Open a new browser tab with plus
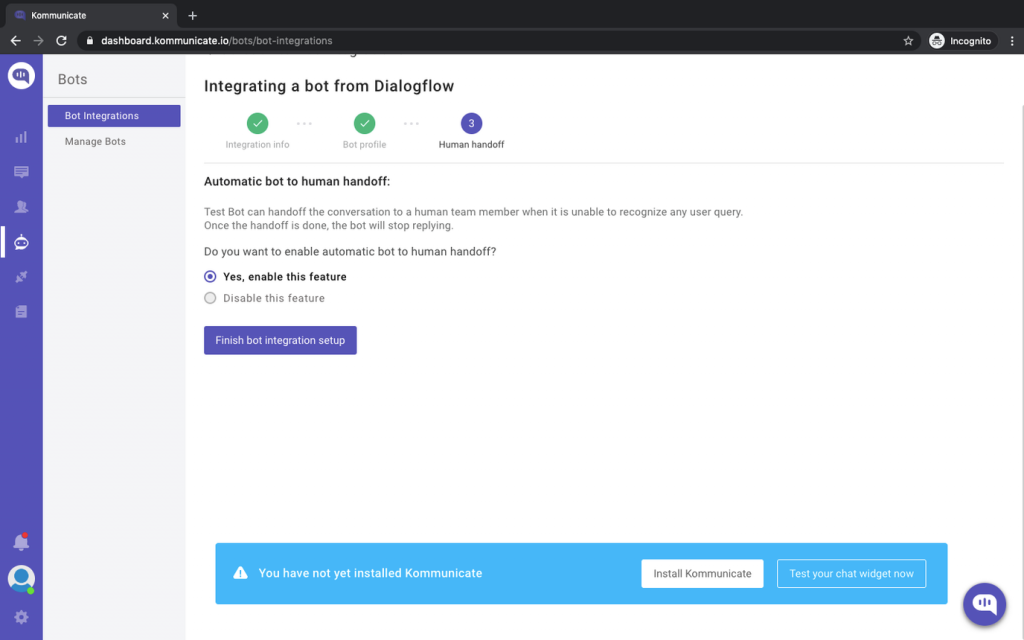The image size is (1024, 640). [193, 16]
